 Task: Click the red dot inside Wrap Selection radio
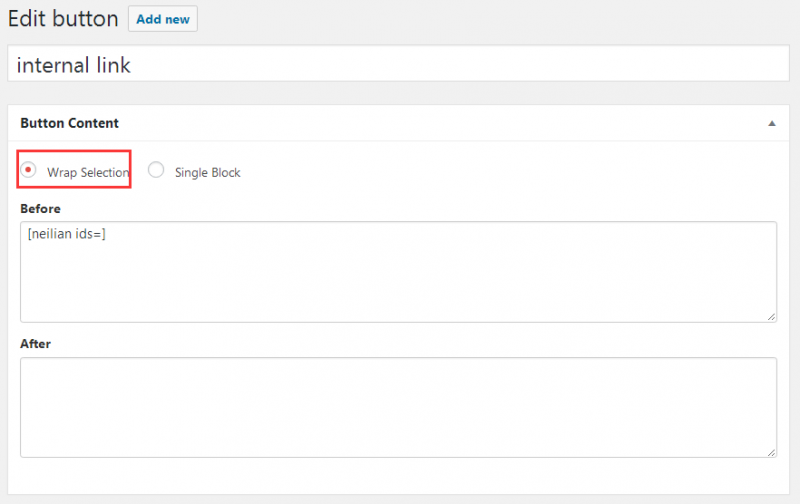(28, 169)
